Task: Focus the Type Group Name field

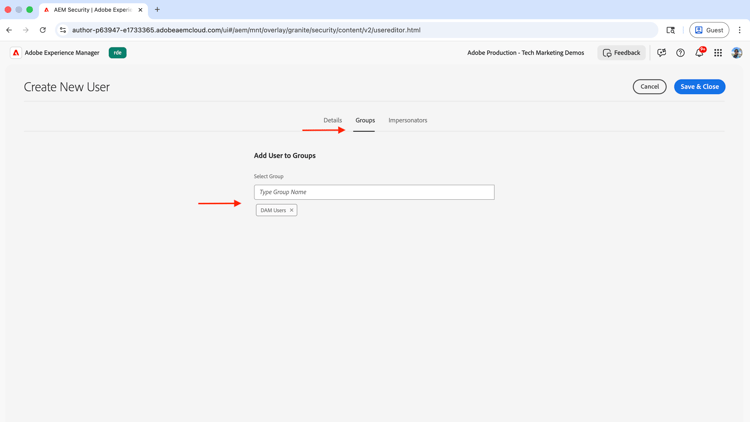Action: (x=374, y=192)
